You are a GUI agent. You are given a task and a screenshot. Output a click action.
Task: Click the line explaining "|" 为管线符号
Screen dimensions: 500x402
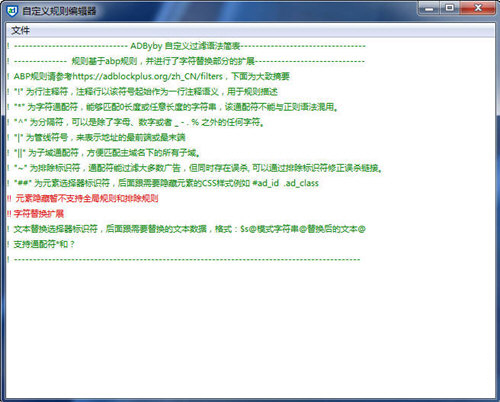[x=96, y=137]
